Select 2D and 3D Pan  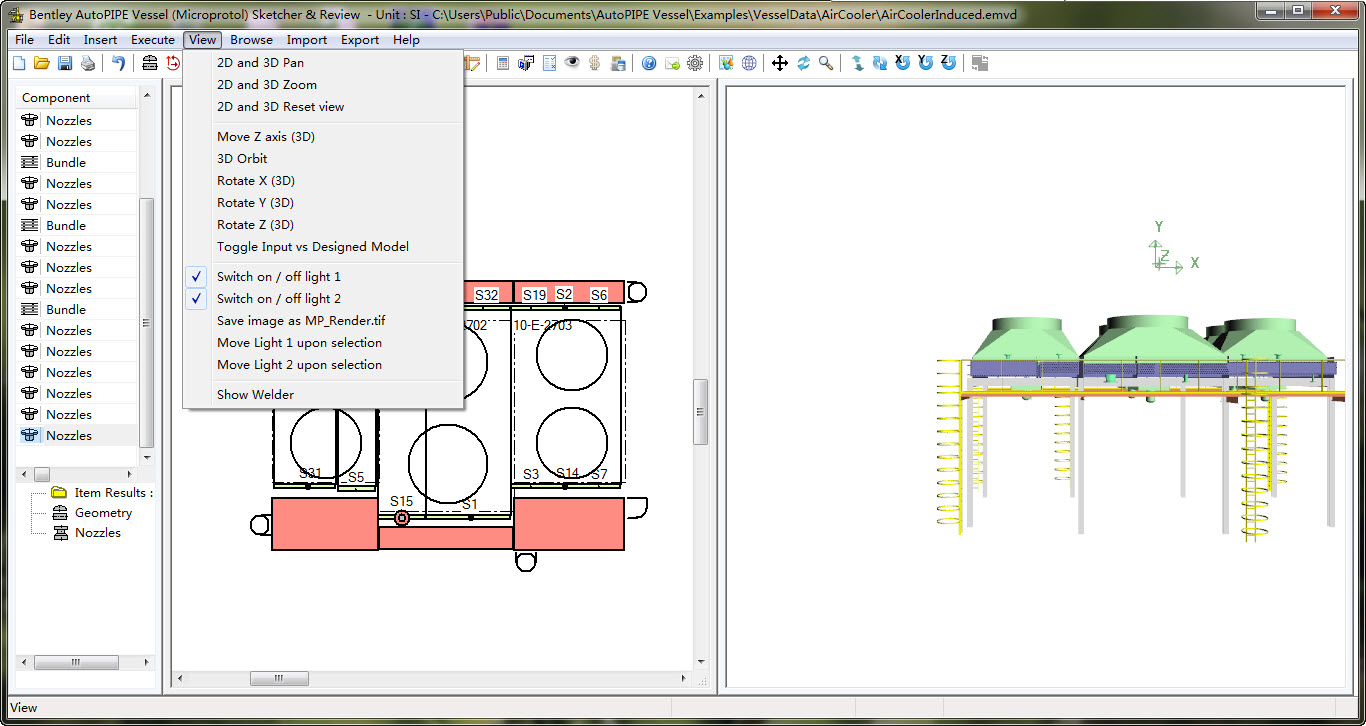click(x=322, y=63)
